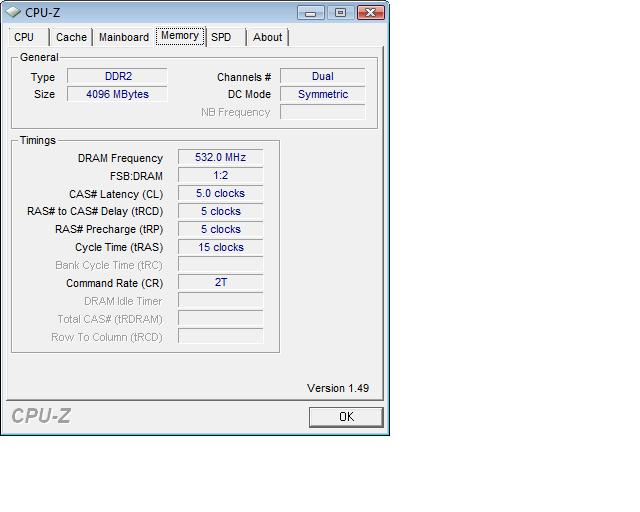Click the DDR2 memory type field

pyautogui.click(x=118, y=76)
